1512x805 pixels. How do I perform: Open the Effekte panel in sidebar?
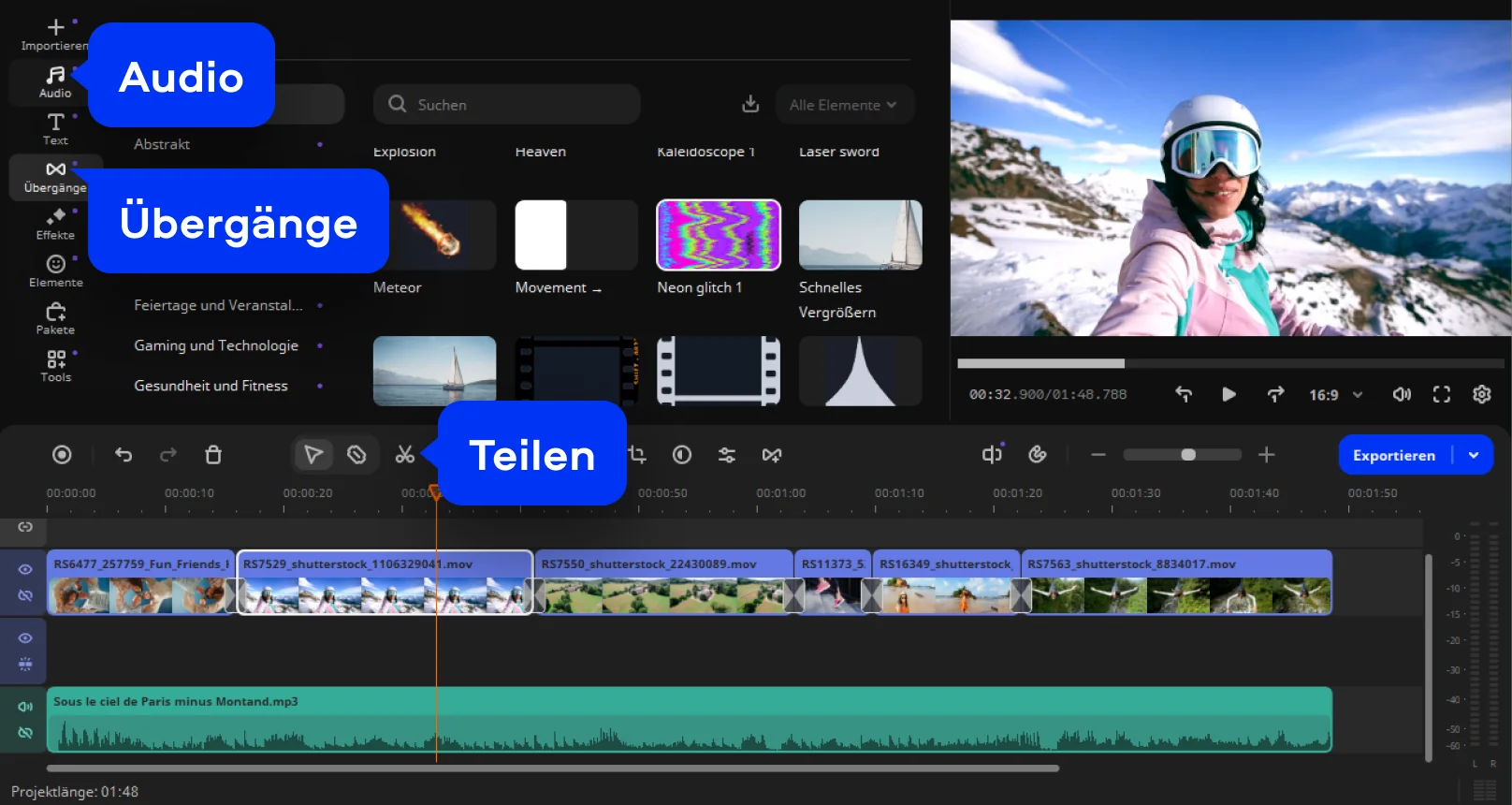tap(55, 224)
